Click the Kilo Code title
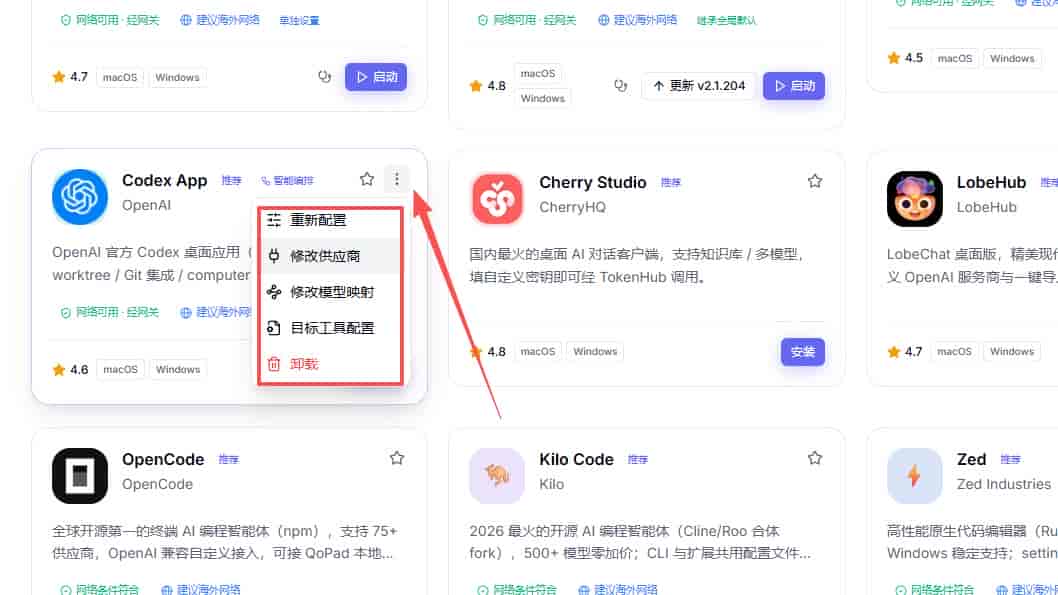 coord(576,459)
